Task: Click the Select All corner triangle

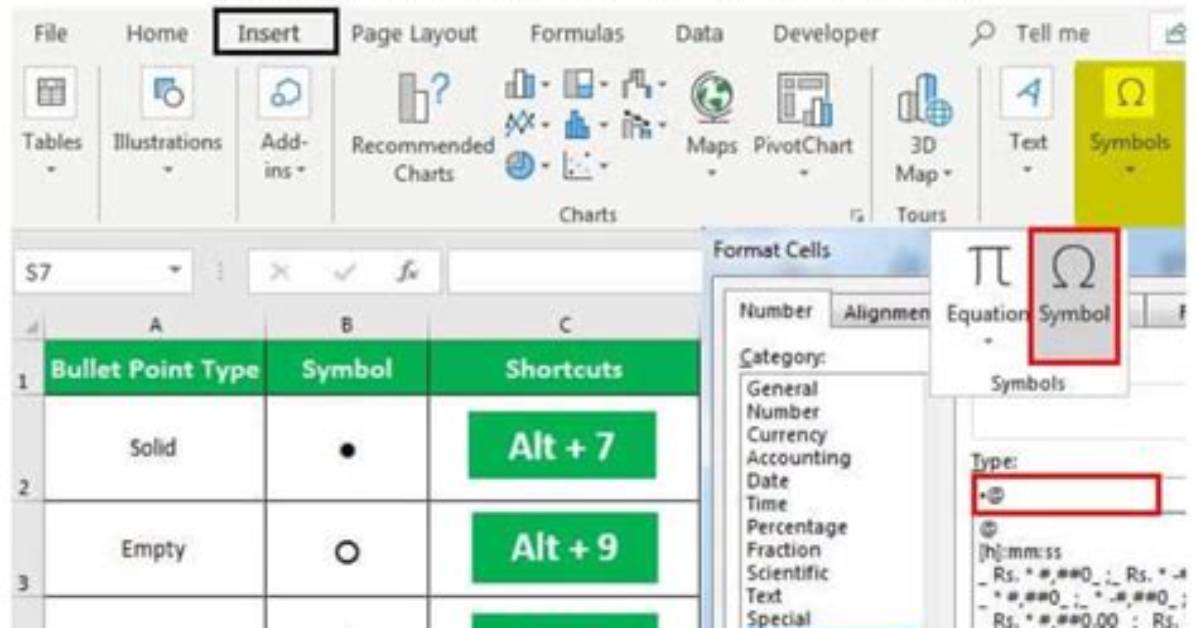Action: 33,326
